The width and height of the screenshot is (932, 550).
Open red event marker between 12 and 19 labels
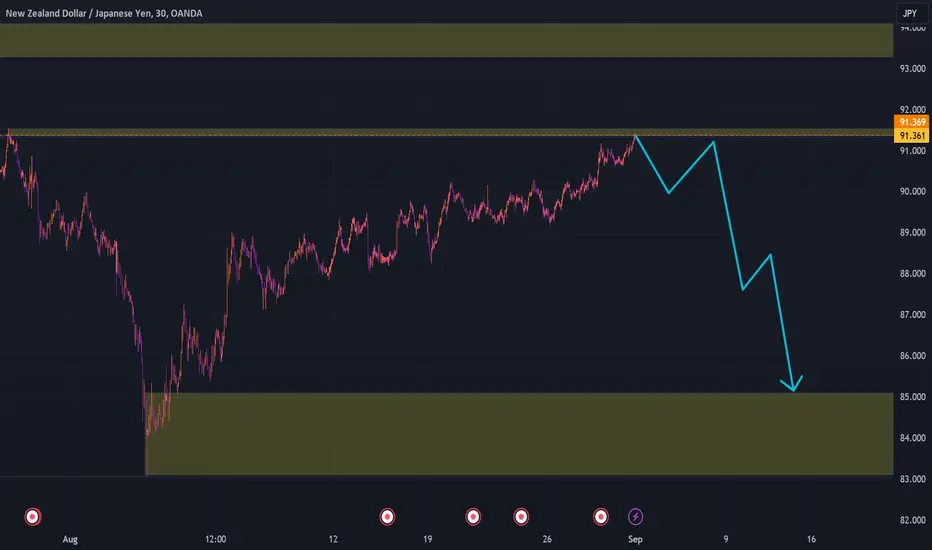coord(387,517)
